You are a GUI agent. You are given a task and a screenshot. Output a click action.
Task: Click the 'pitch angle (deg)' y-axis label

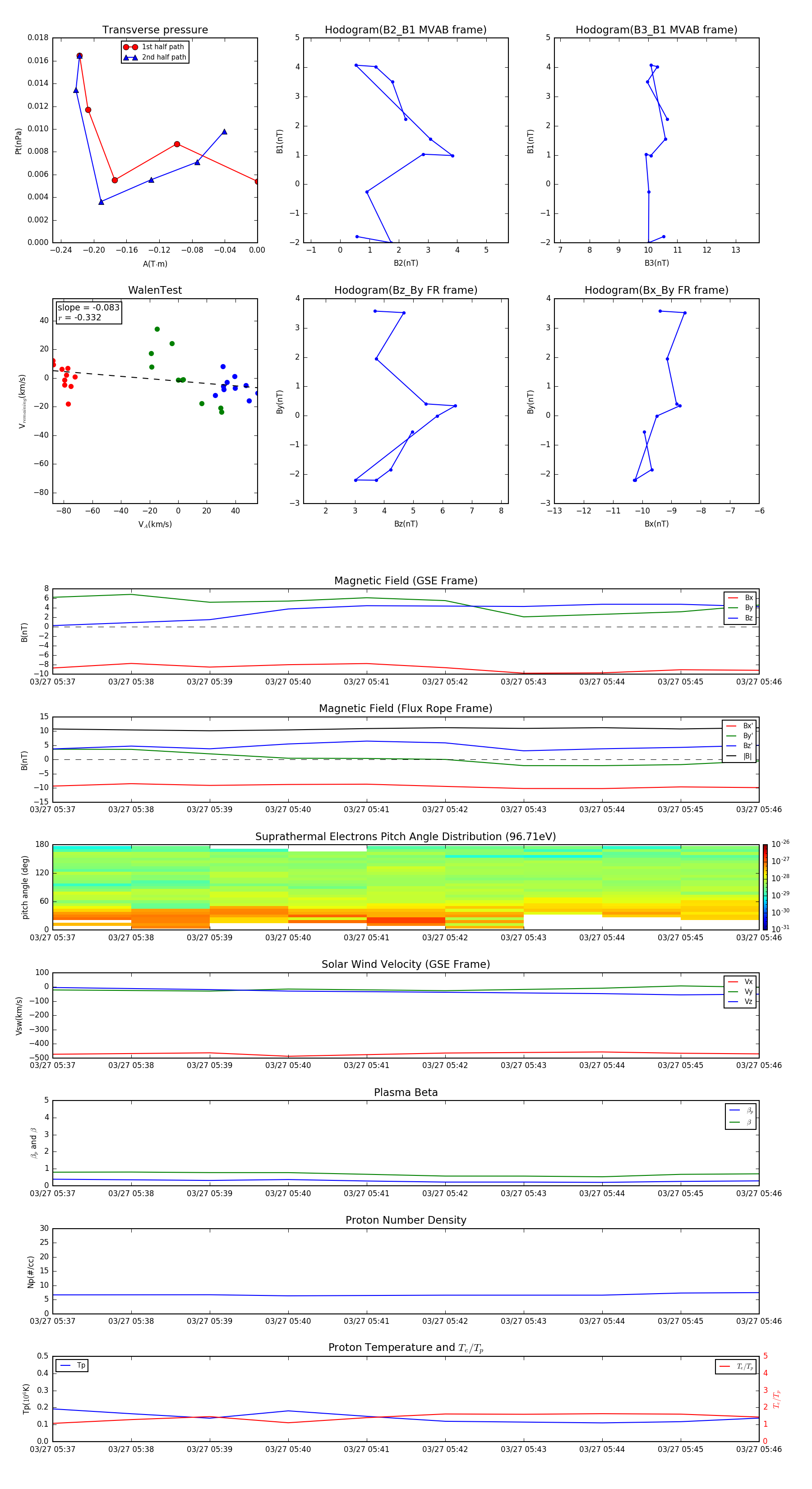(x=25, y=887)
